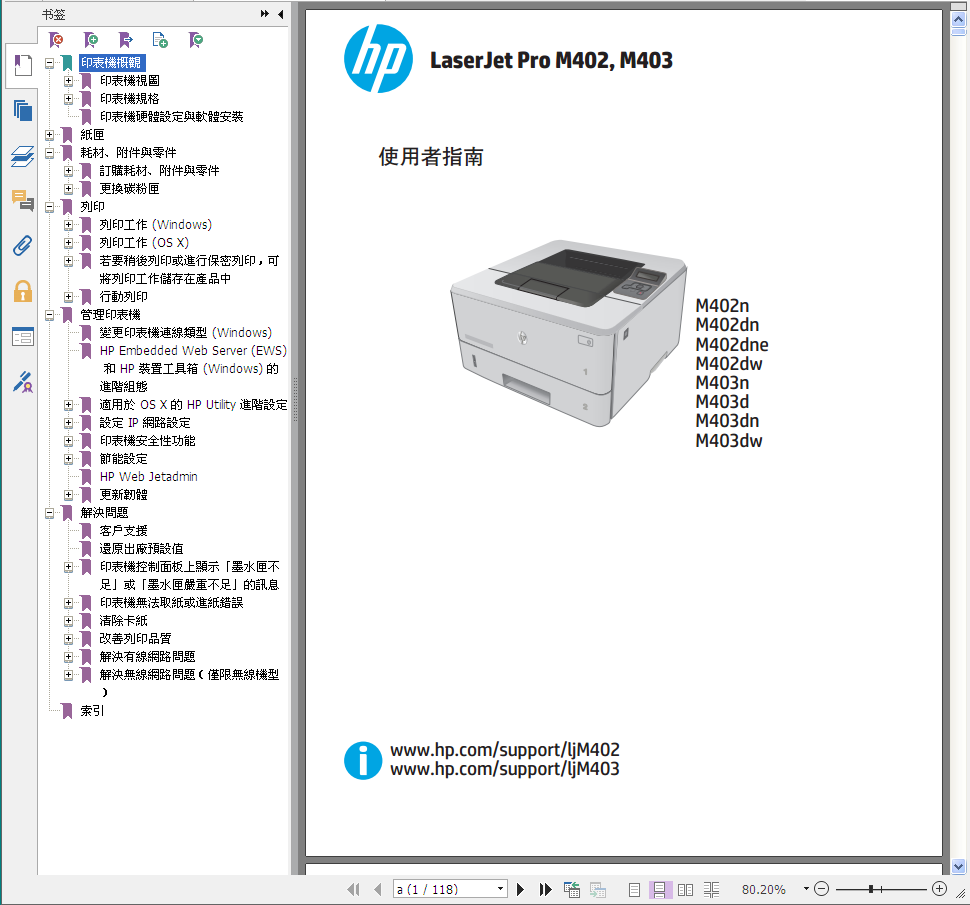Expand the 印表機視圖 bookmark
The width and height of the screenshot is (970, 905).
coord(69,80)
